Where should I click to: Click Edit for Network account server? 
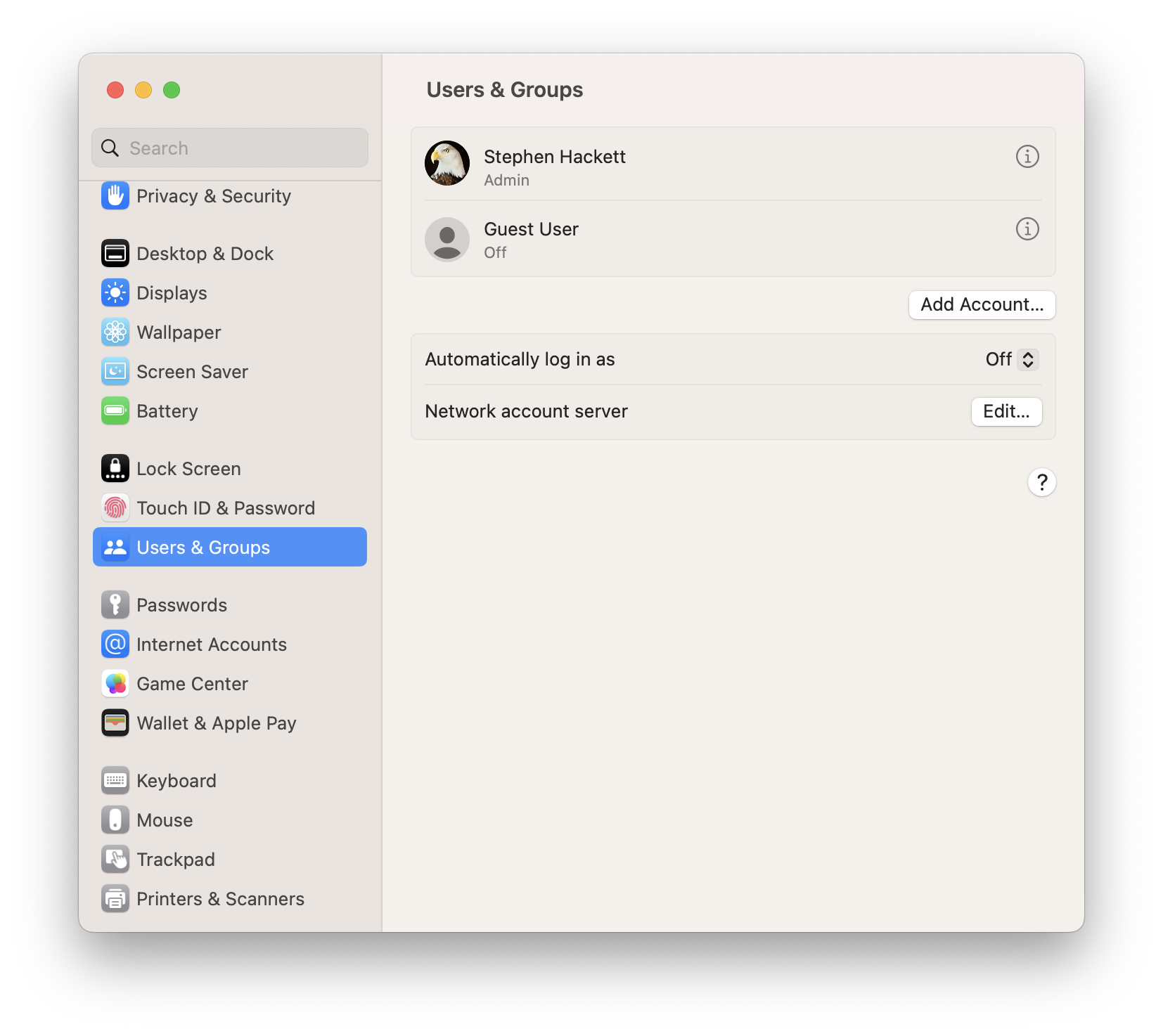1006,412
